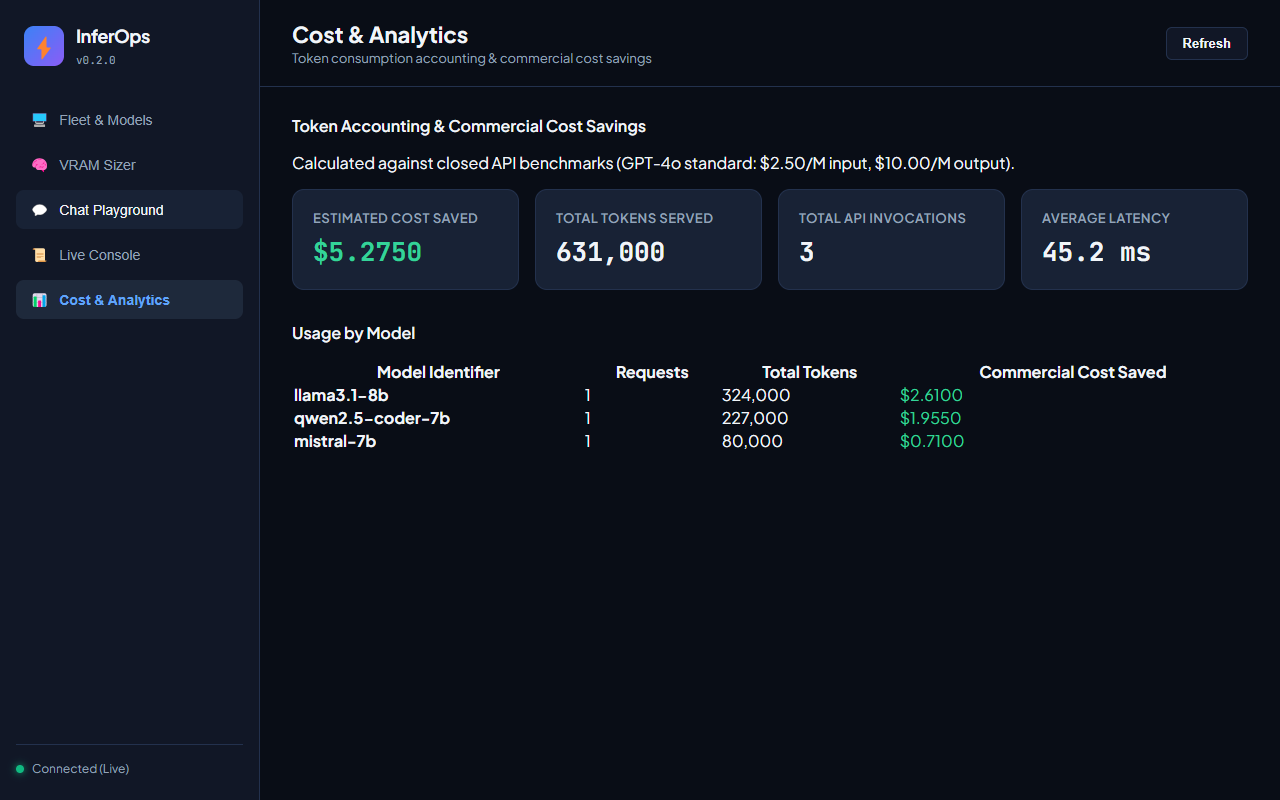Click the 631,000 tokens served figure

click(610, 252)
